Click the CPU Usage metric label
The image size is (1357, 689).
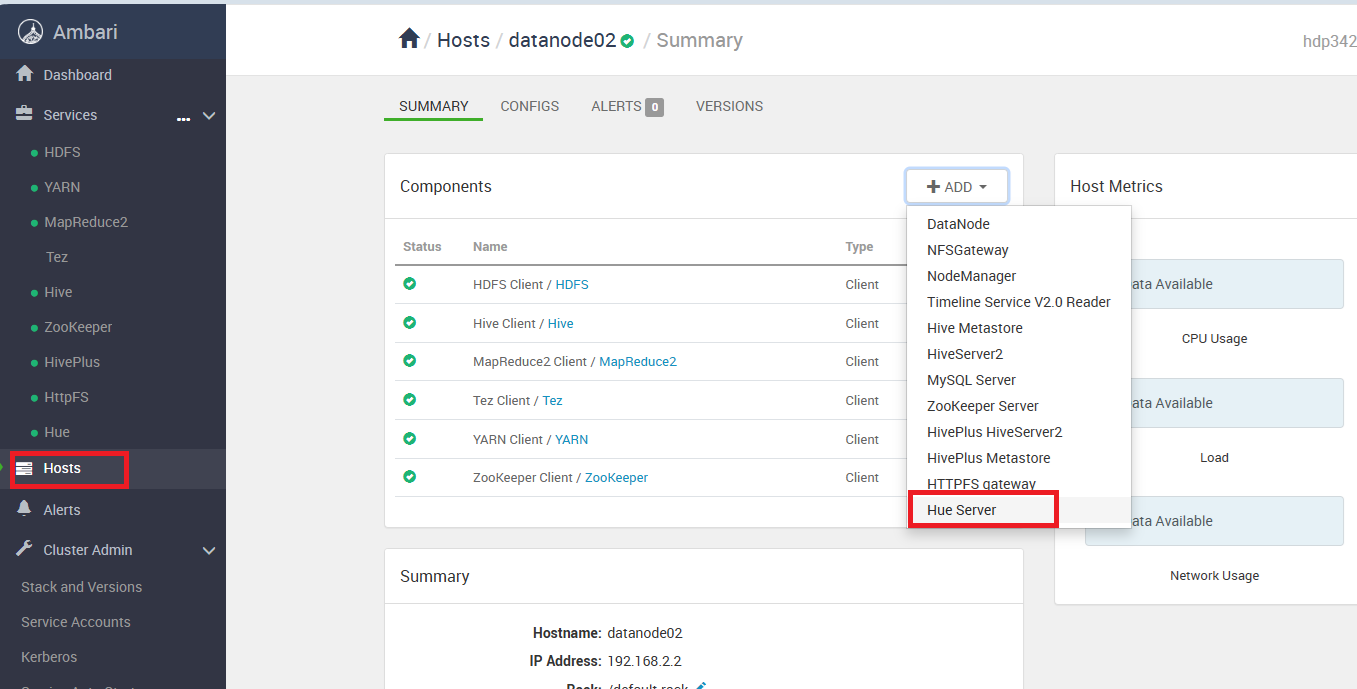(x=1214, y=339)
